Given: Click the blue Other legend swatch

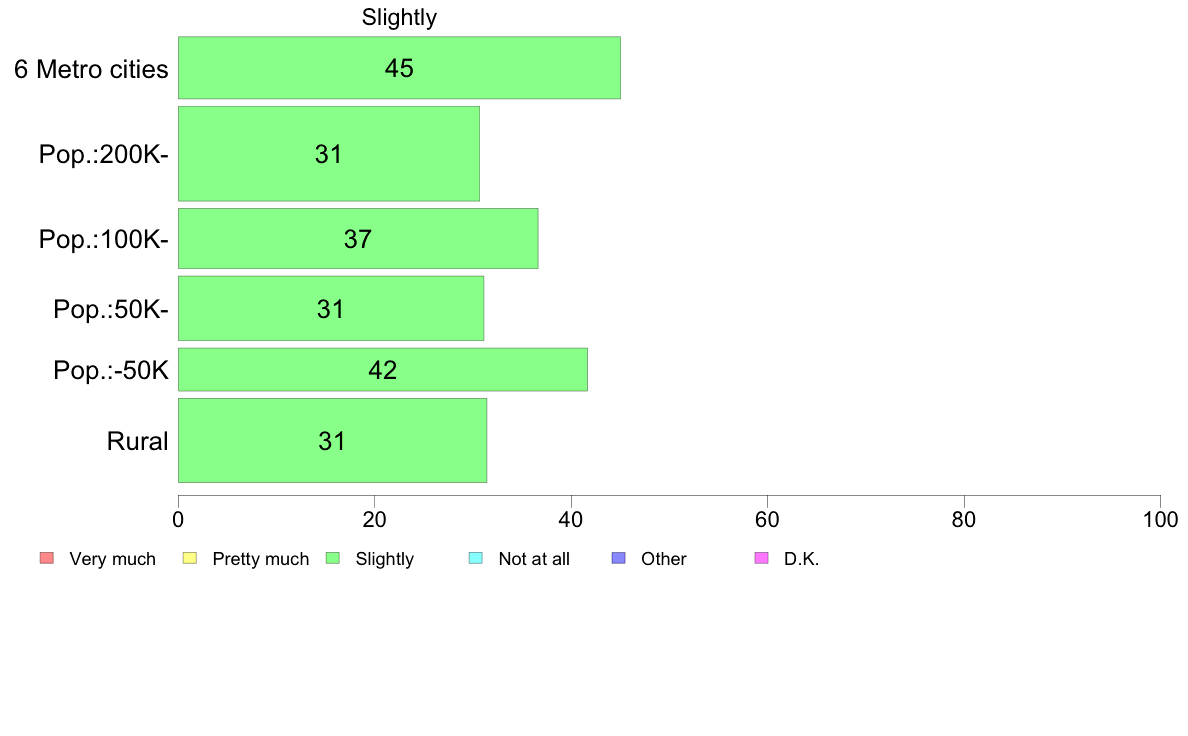Looking at the screenshot, I should (x=618, y=559).
